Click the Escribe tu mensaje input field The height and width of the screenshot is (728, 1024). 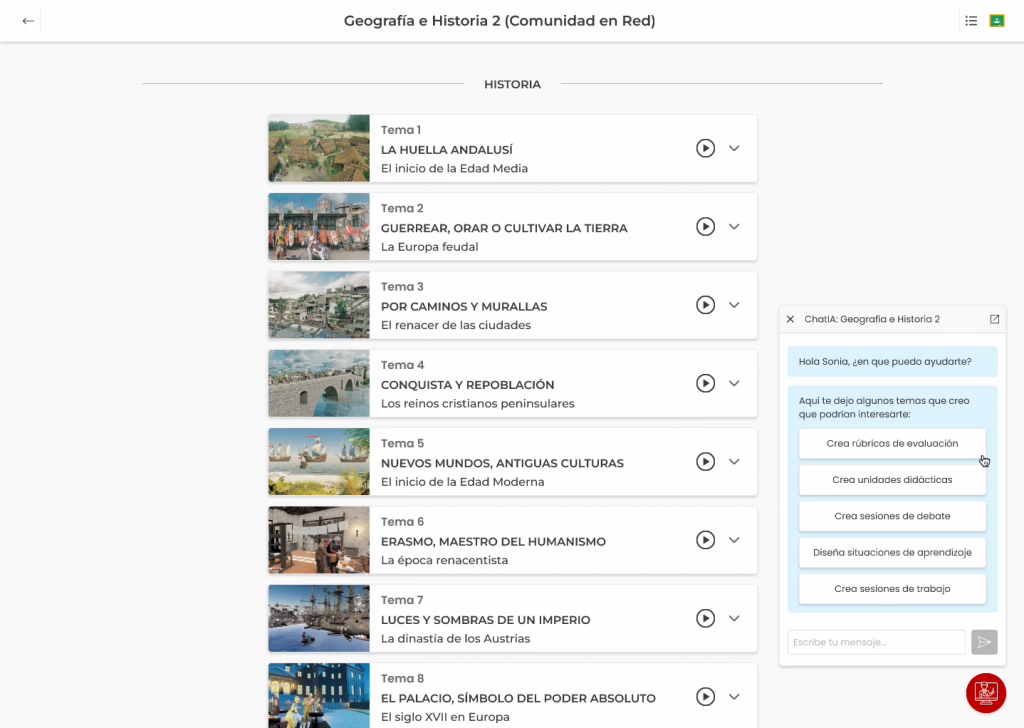click(x=876, y=642)
